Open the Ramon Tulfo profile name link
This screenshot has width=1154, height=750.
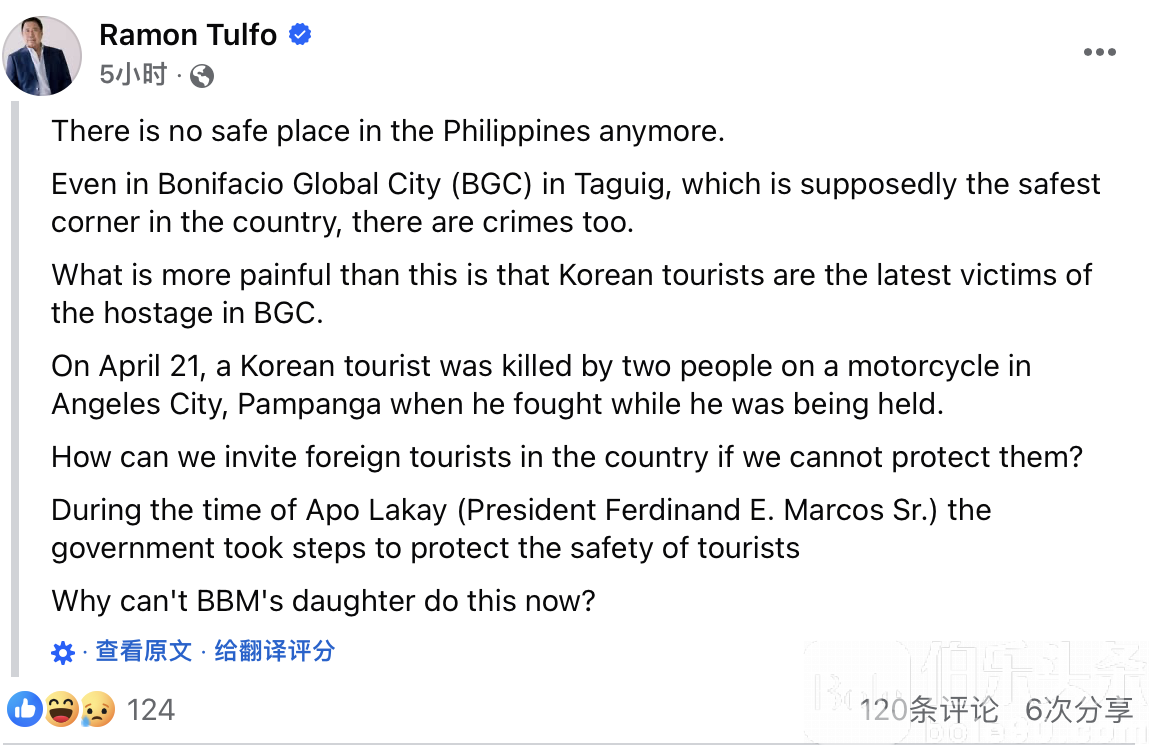(x=188, y=35)
